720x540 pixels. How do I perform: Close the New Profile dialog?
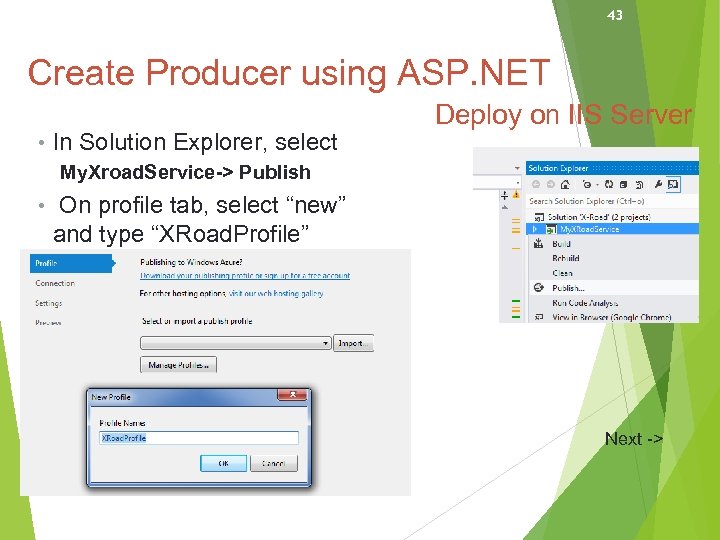tap(292, 395)
